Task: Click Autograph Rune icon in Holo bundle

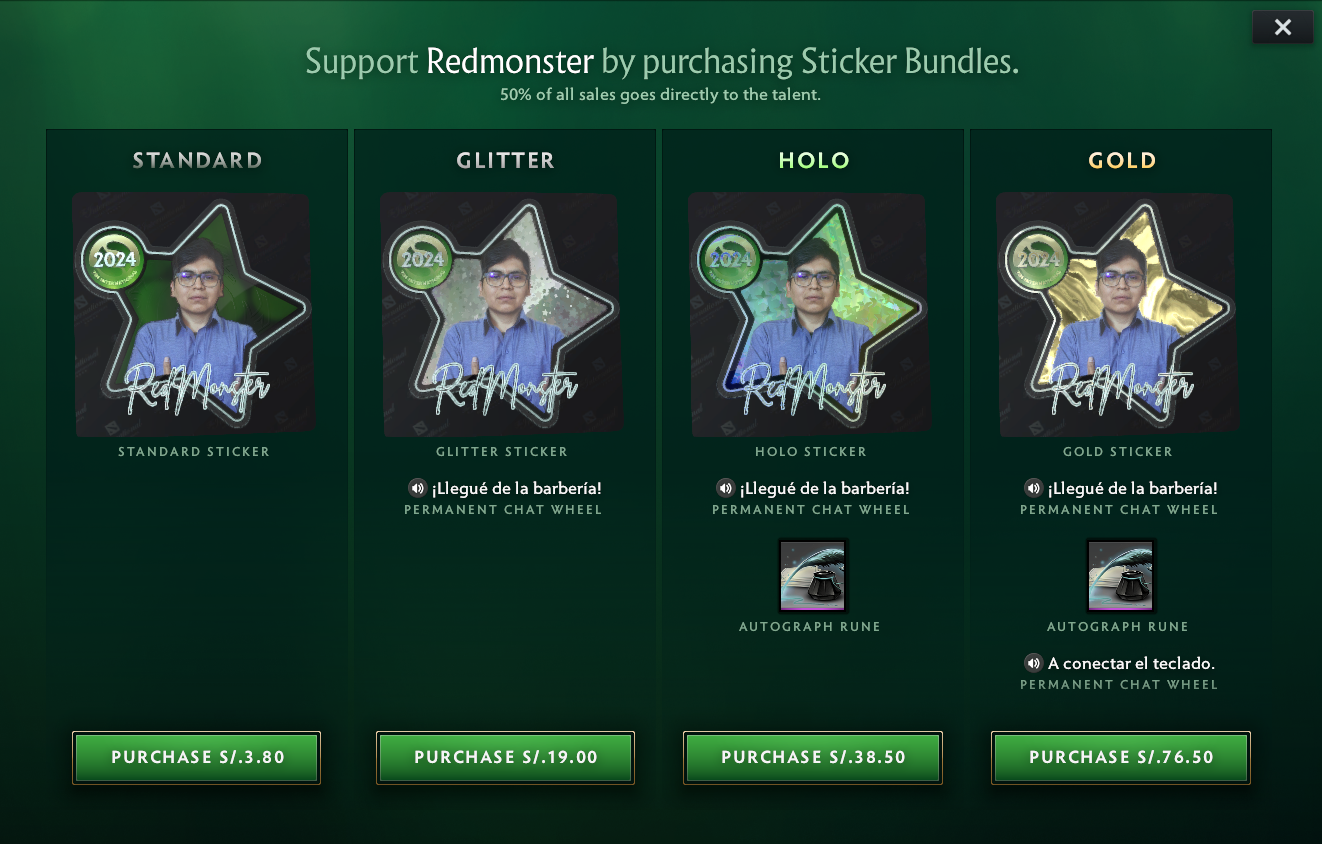Action: pyautogui.click(x=813, y=575)
